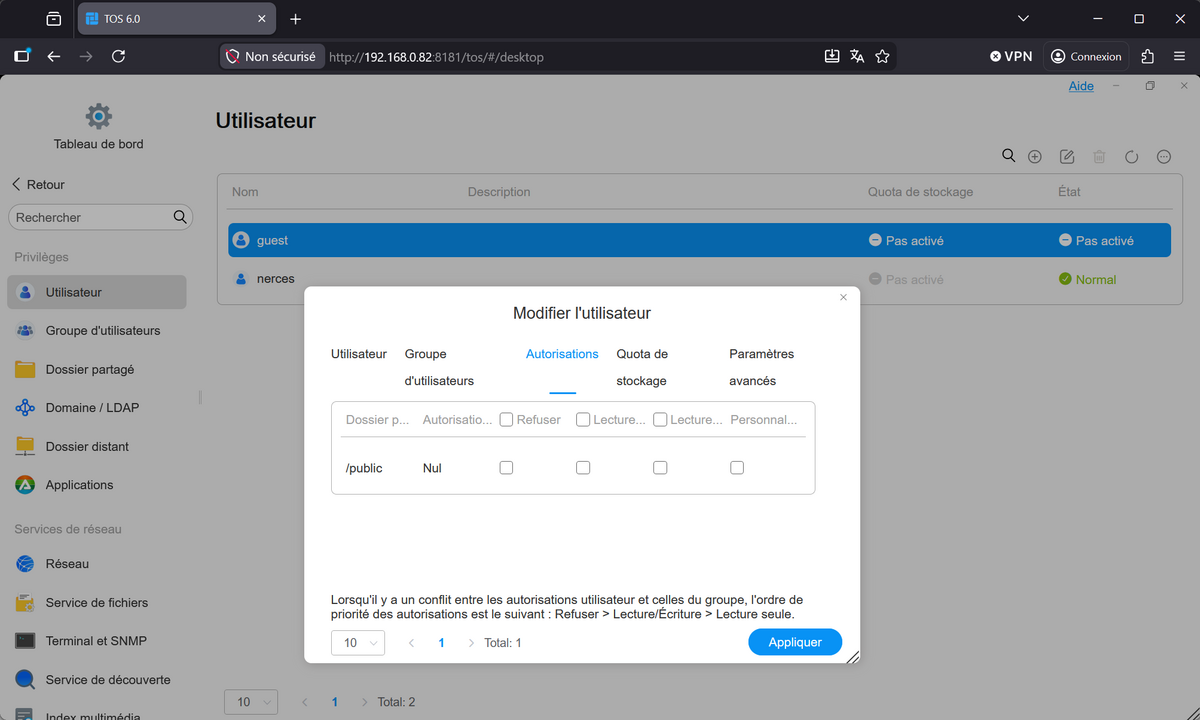This screenshot has width=1200, height=720.
Task: Click the Appliquer button
Action: (x=795, y=642)
